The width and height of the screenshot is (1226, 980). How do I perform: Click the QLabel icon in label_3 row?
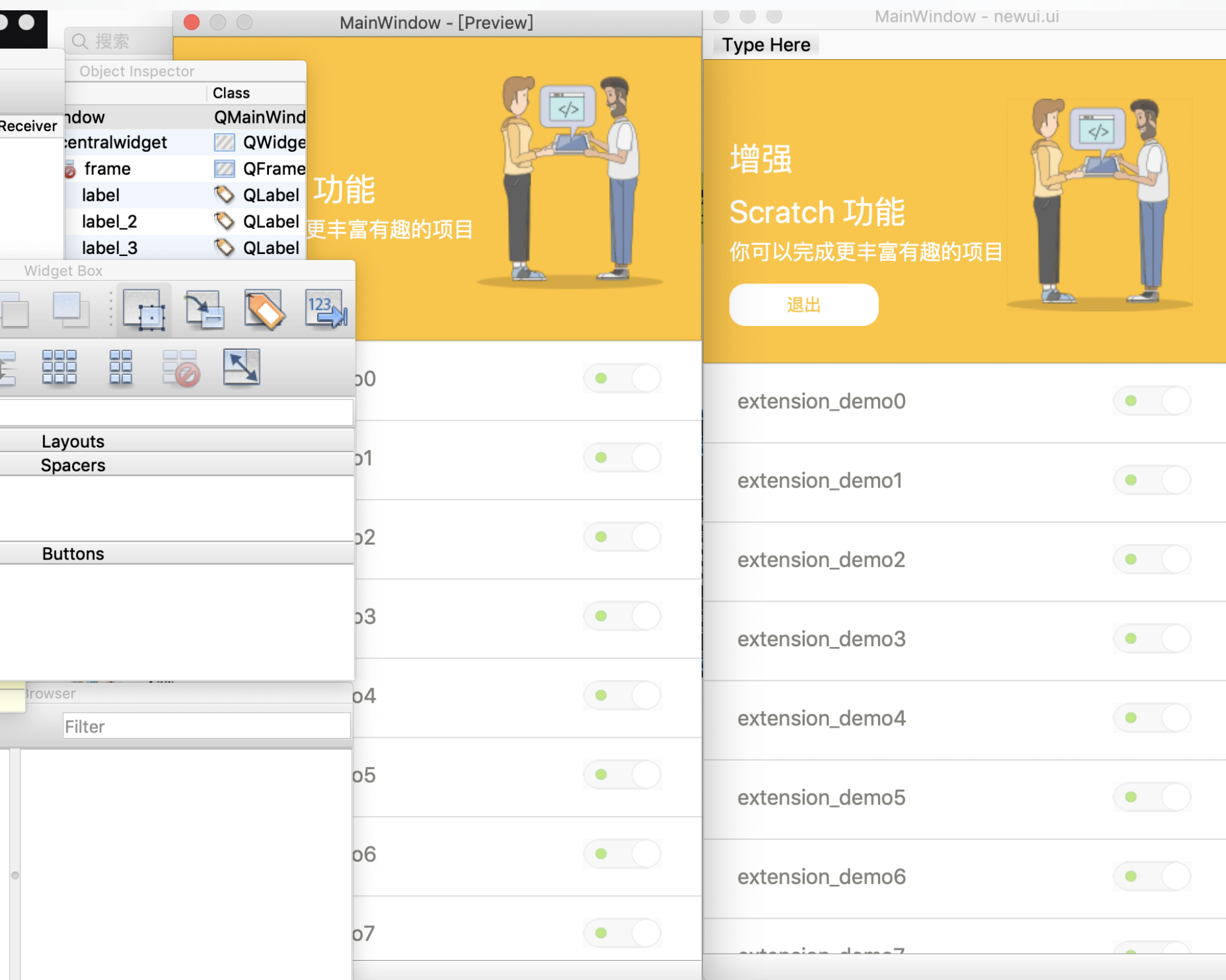(x=224, y=247)
